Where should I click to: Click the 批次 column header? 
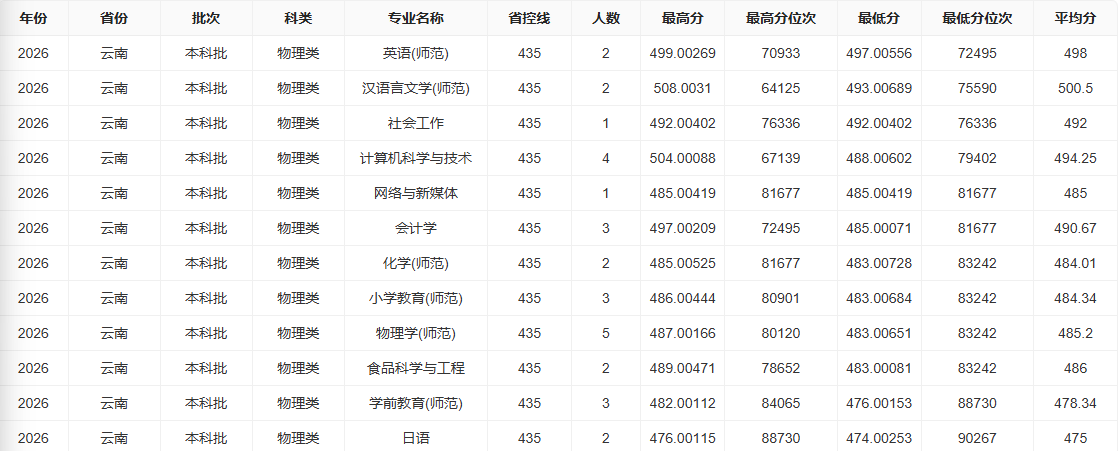pyautogui.click(x=206, y=19)
